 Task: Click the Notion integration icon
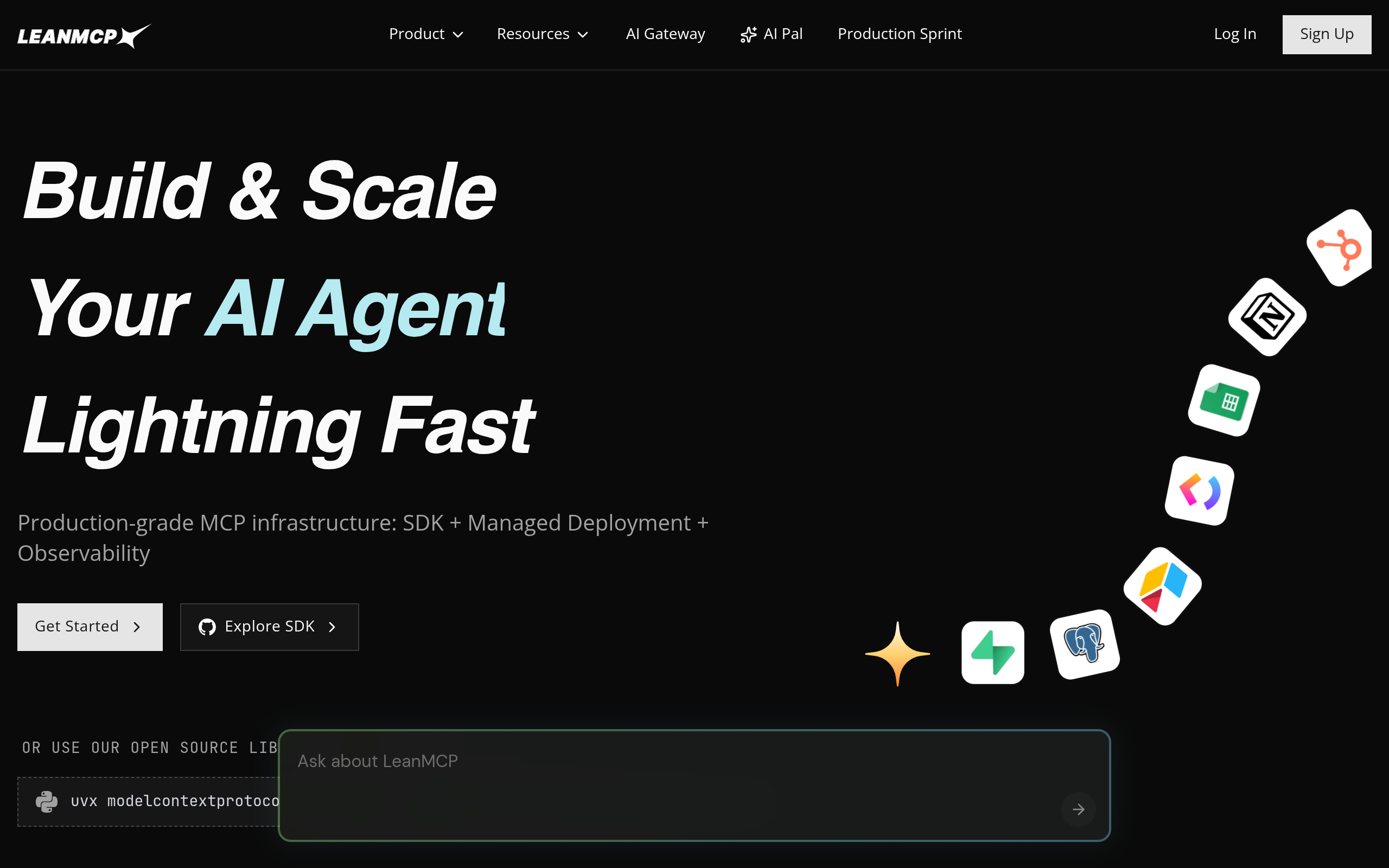pos(1267,317)
